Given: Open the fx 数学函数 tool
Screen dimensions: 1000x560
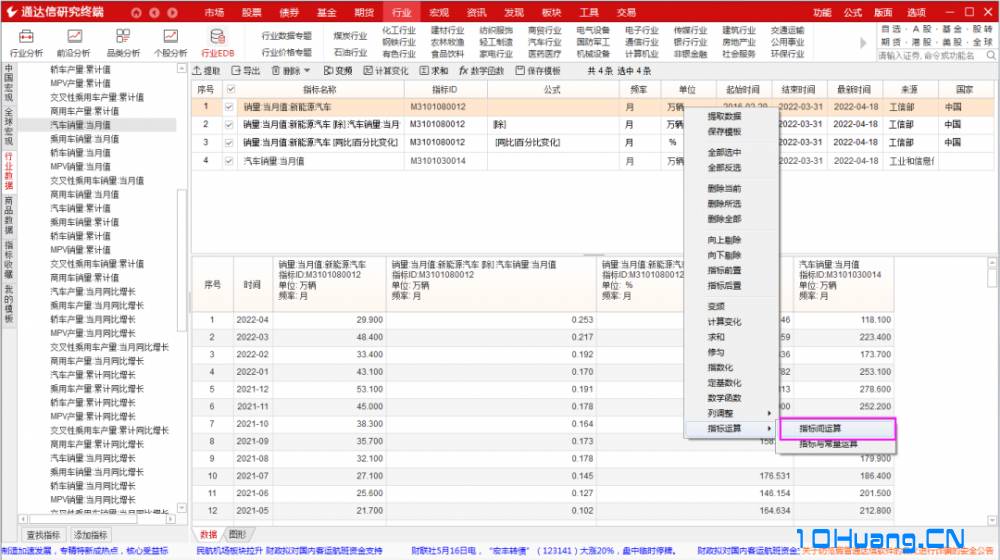Looking at the screenshot, I should click(x=482, y=71).
